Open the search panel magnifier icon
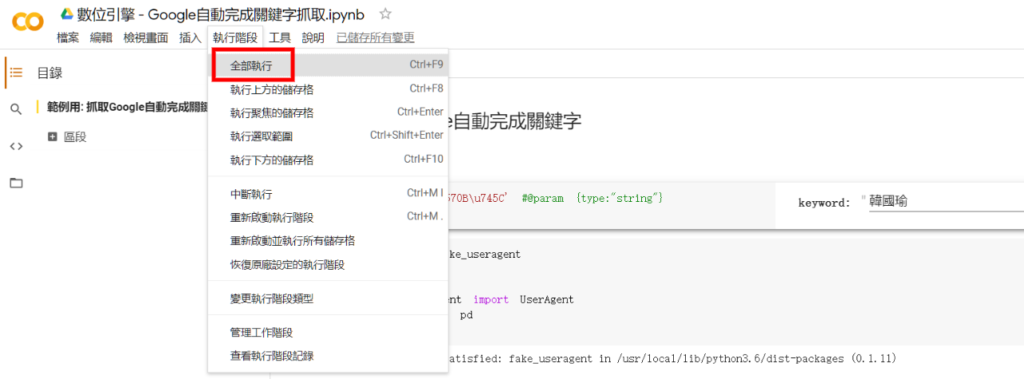Viewport: 1024px width, 379px height. tap(16, 109)
